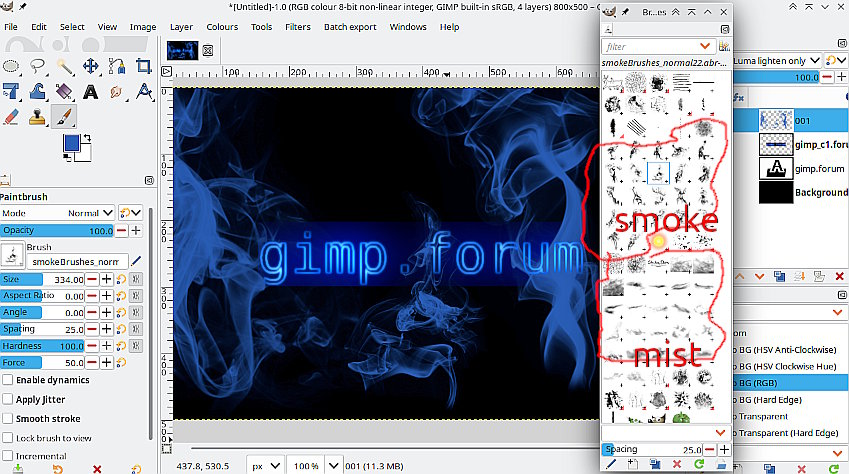
Task: Open the px units dropdown
Action: coord(265,466)
